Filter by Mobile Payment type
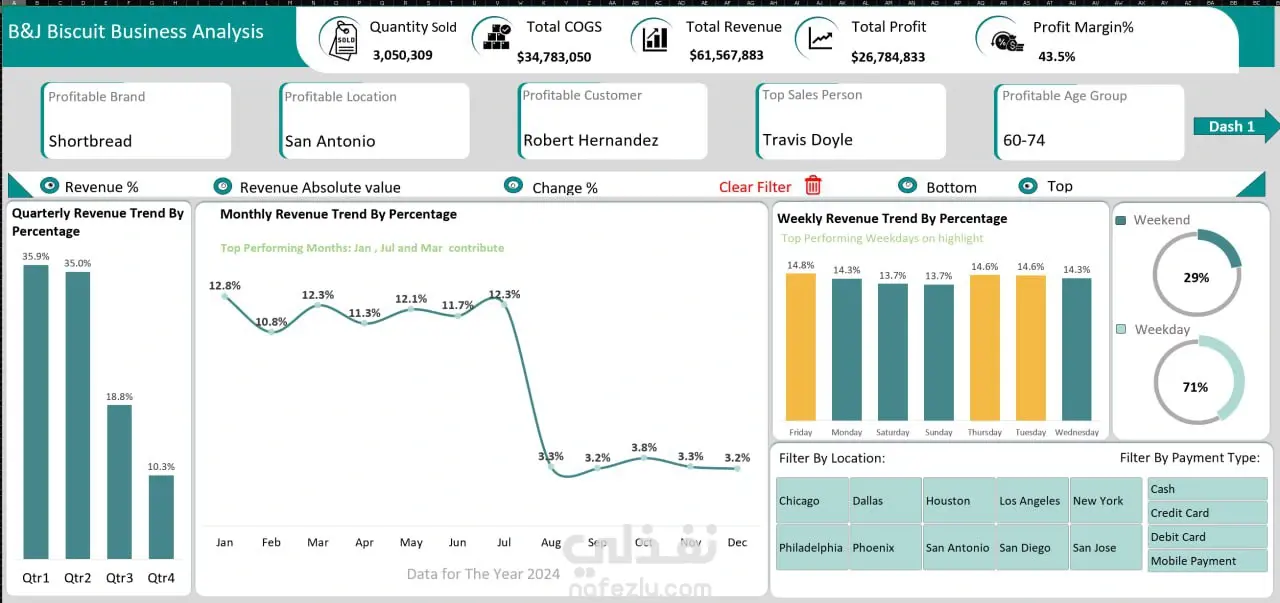 point(1207,561)
